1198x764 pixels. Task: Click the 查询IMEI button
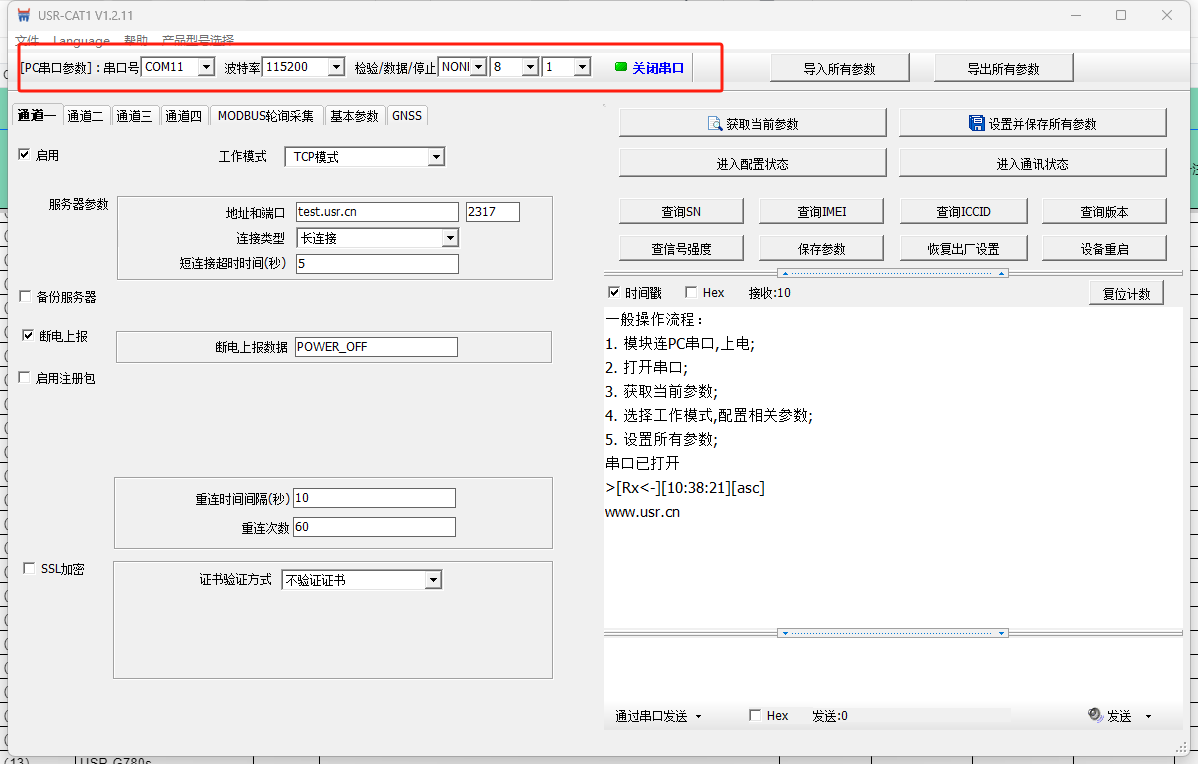click(822, 211)
